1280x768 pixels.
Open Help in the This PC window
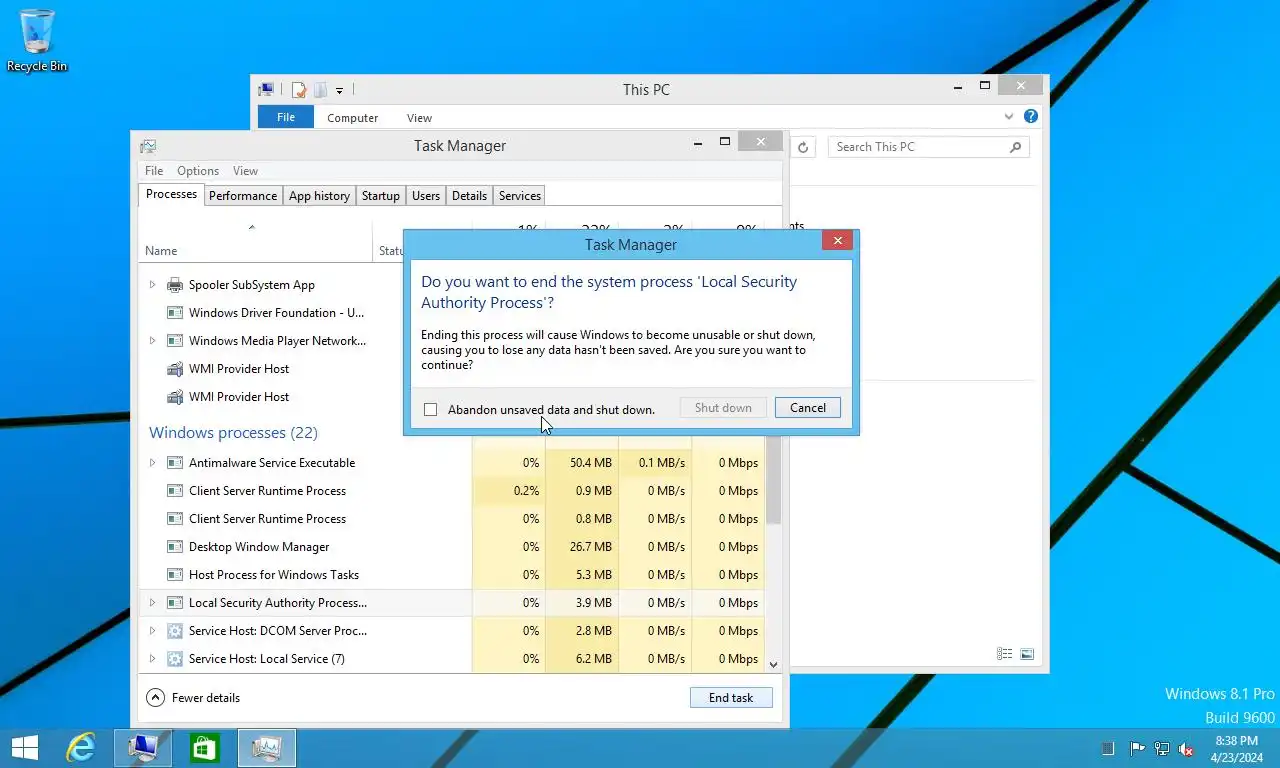tap(1031, 117)
